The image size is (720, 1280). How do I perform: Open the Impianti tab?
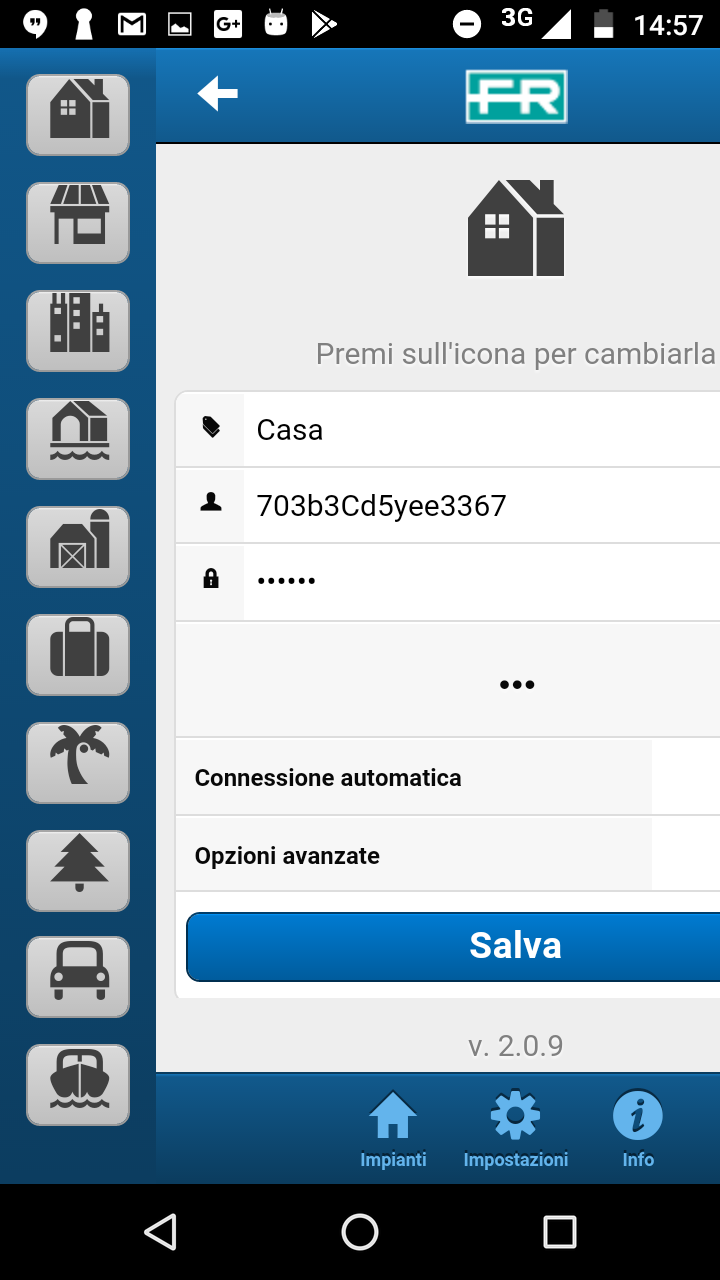tap(393, 1130)
